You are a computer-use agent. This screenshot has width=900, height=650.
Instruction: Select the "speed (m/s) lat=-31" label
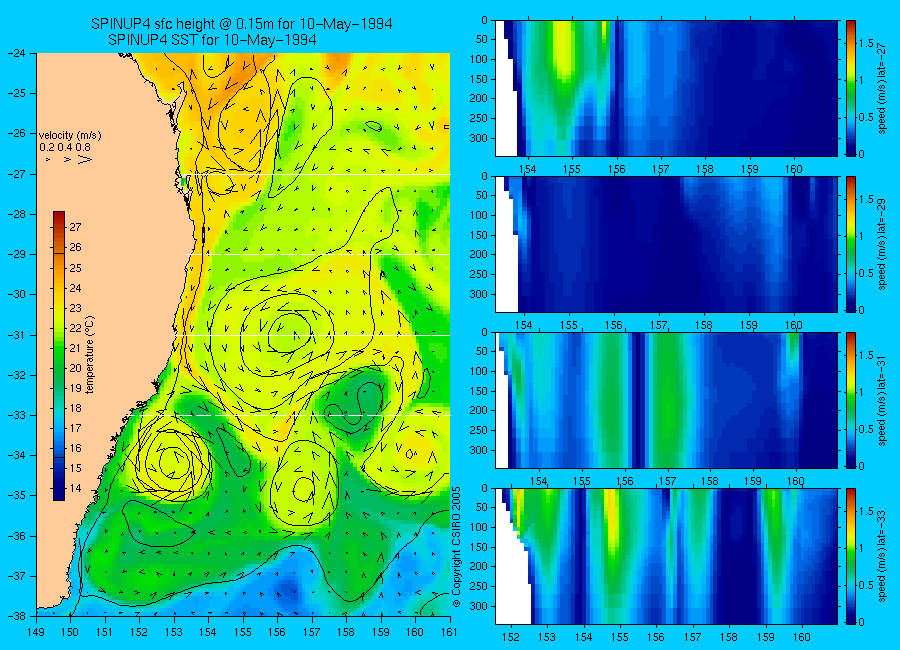coord(883,400)
